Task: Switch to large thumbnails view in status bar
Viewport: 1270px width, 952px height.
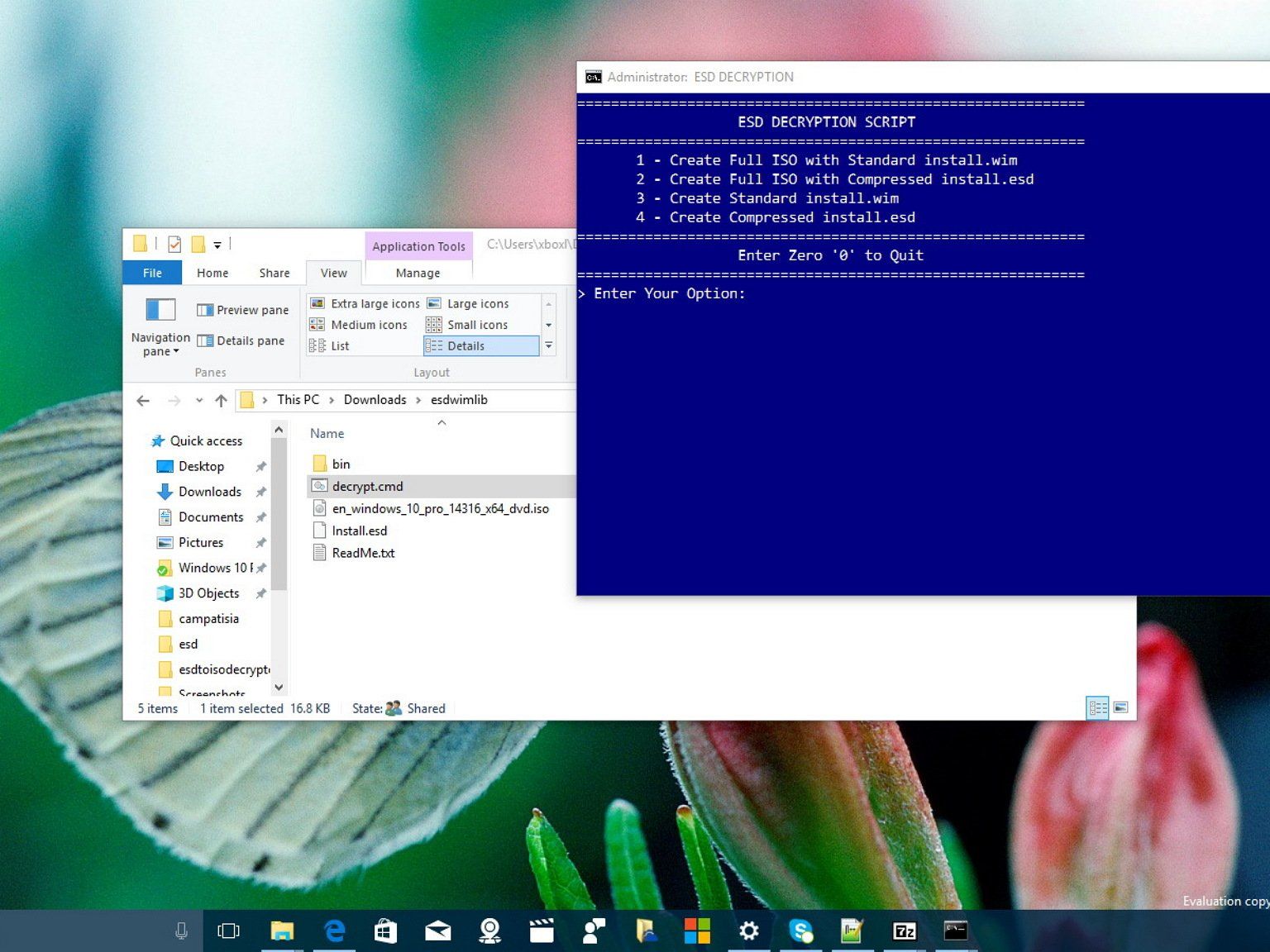Action: click(x=1120, y=707)
